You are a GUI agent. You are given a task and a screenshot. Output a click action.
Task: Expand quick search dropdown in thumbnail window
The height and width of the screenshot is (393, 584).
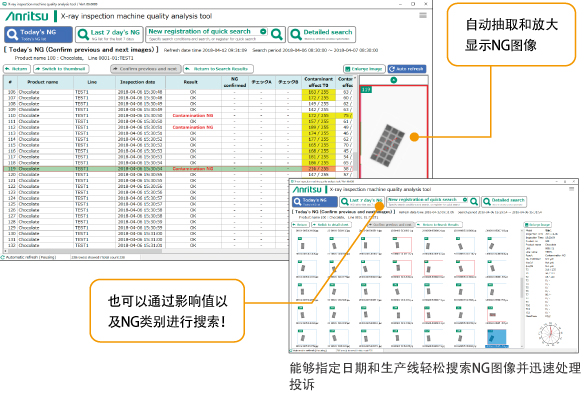tap(465, 200)
